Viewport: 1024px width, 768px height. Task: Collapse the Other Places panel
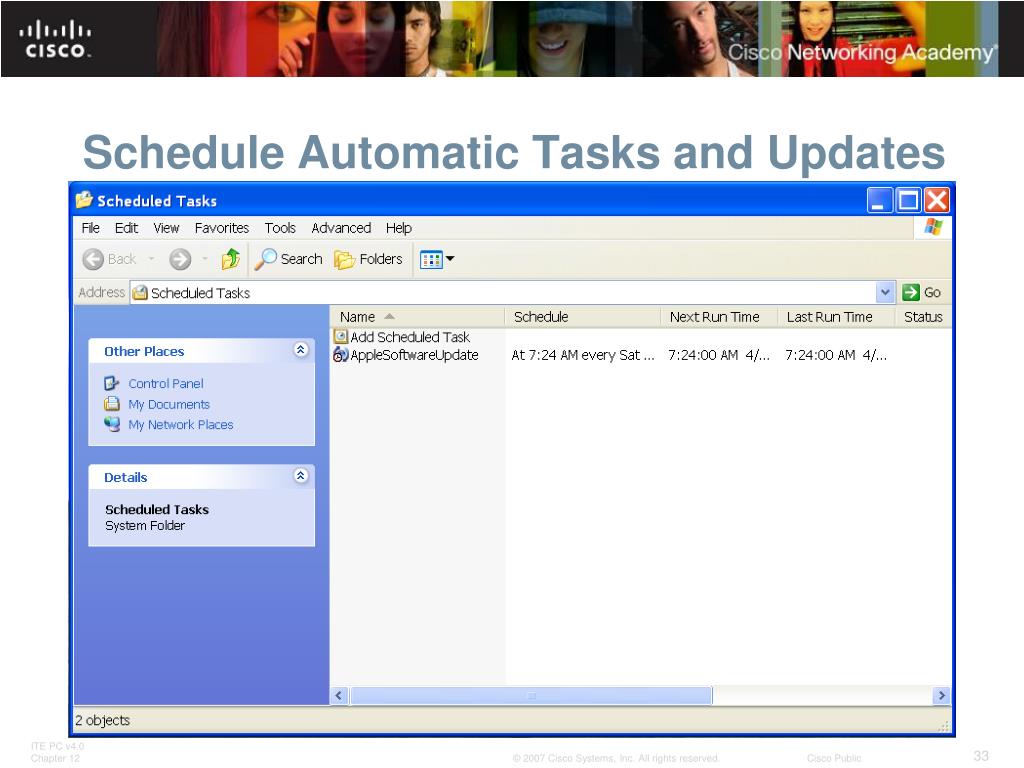300,350
